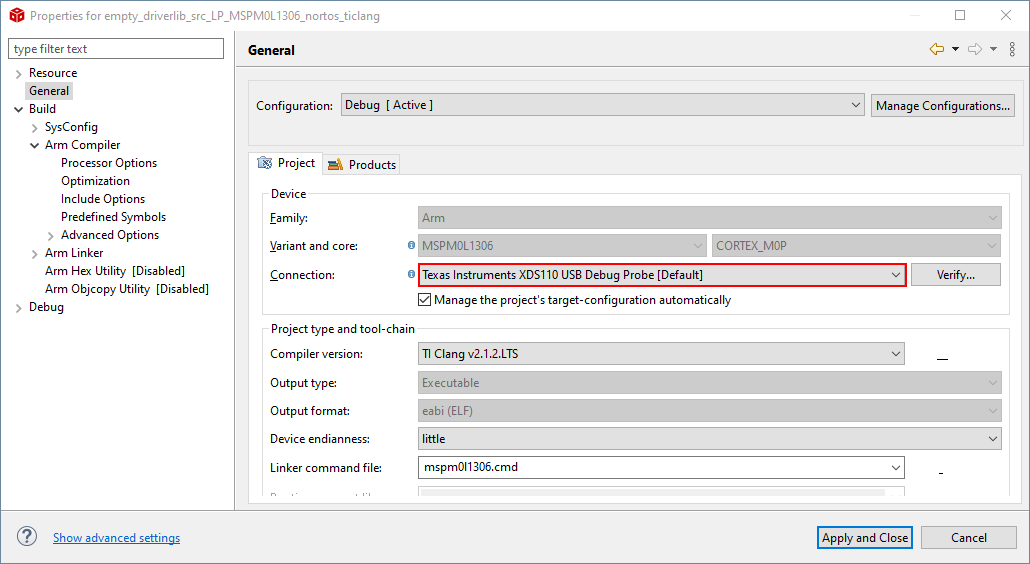Image resolution: width=1030 pixels, height=564 pixels.
Task: Open the Show advanced settings link
Action: pos(116,538)
